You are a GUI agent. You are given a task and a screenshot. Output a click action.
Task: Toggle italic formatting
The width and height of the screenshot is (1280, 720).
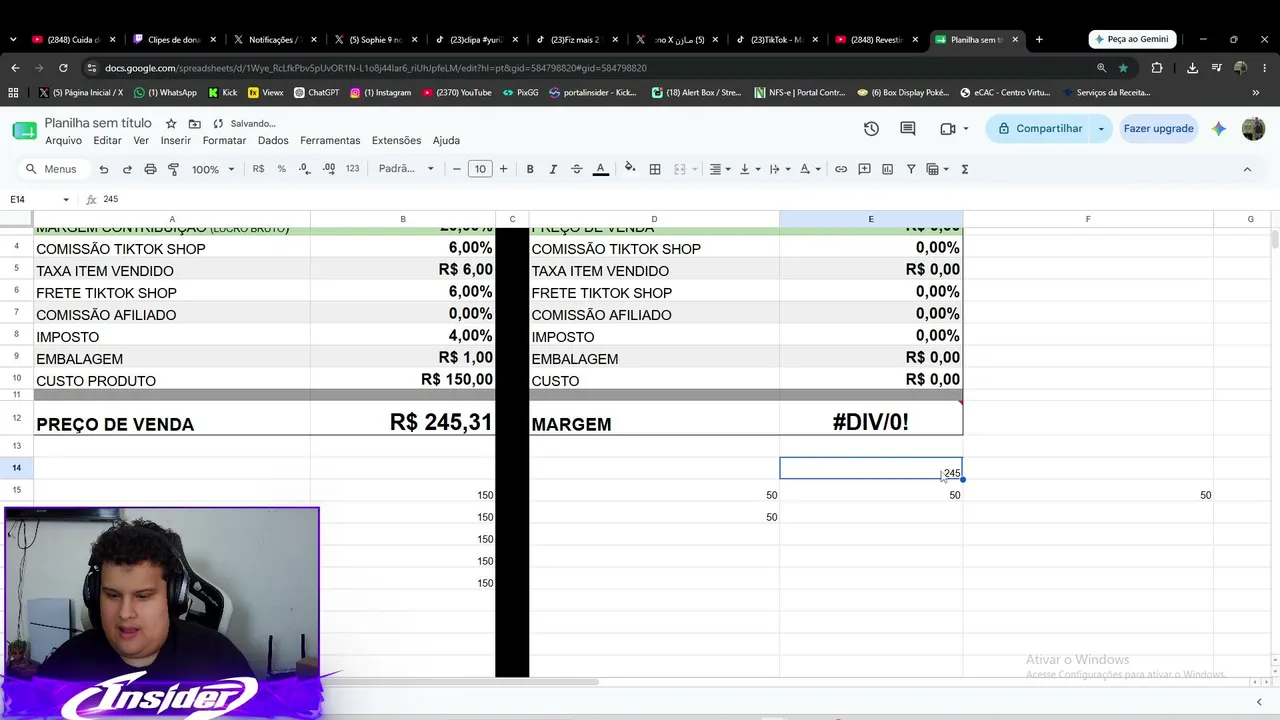(553, 169)
